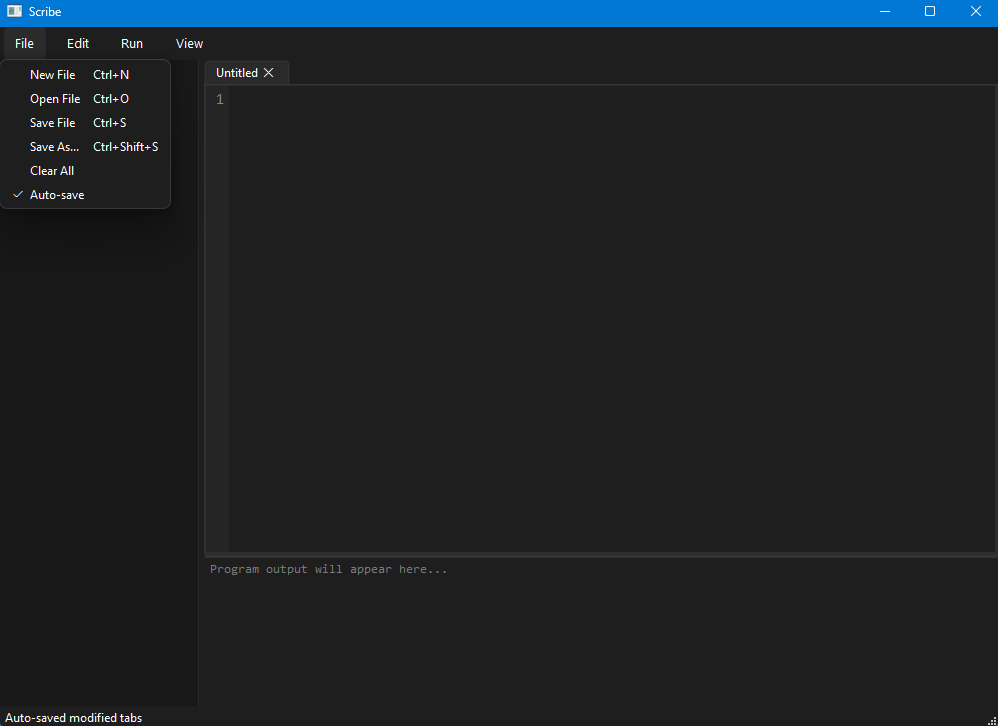Choose New File from the menu
The image size is (998, 726).
pos(85,74)
